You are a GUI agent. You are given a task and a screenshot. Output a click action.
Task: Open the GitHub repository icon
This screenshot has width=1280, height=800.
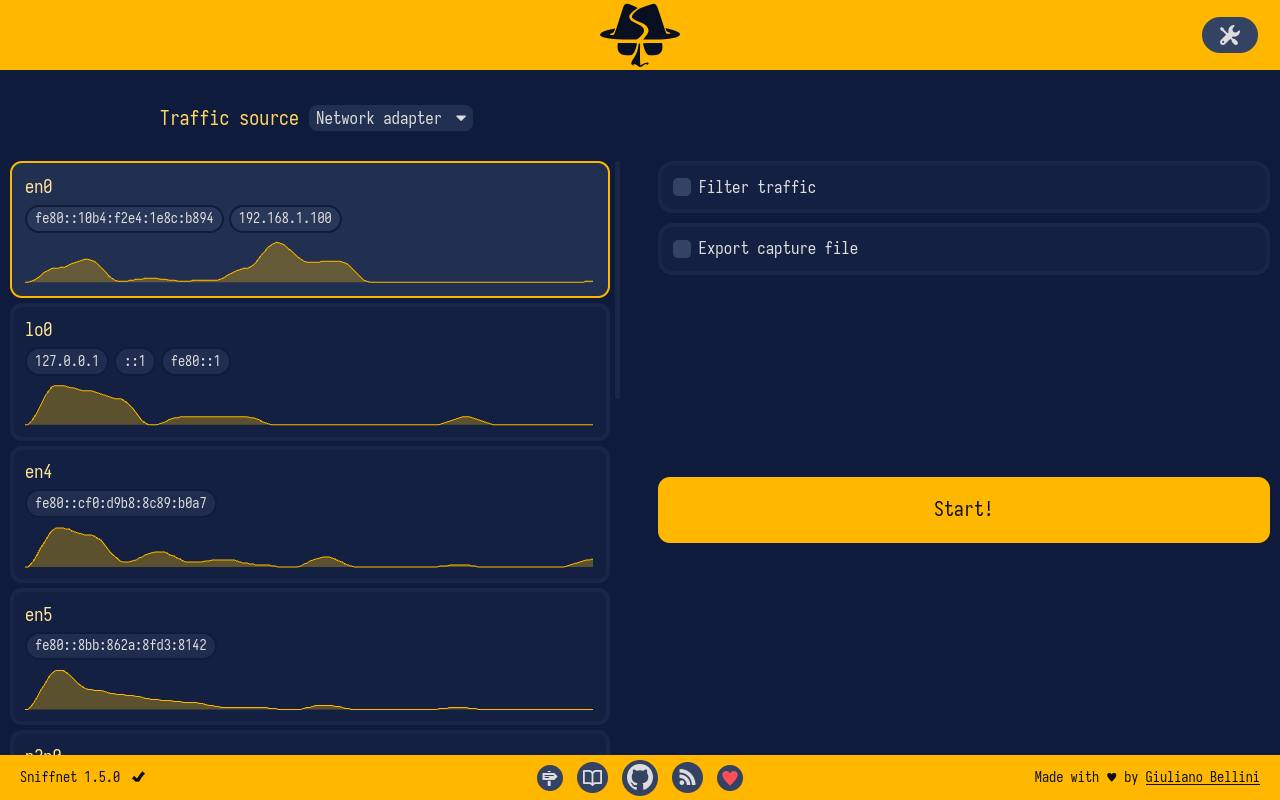[640, 778]
